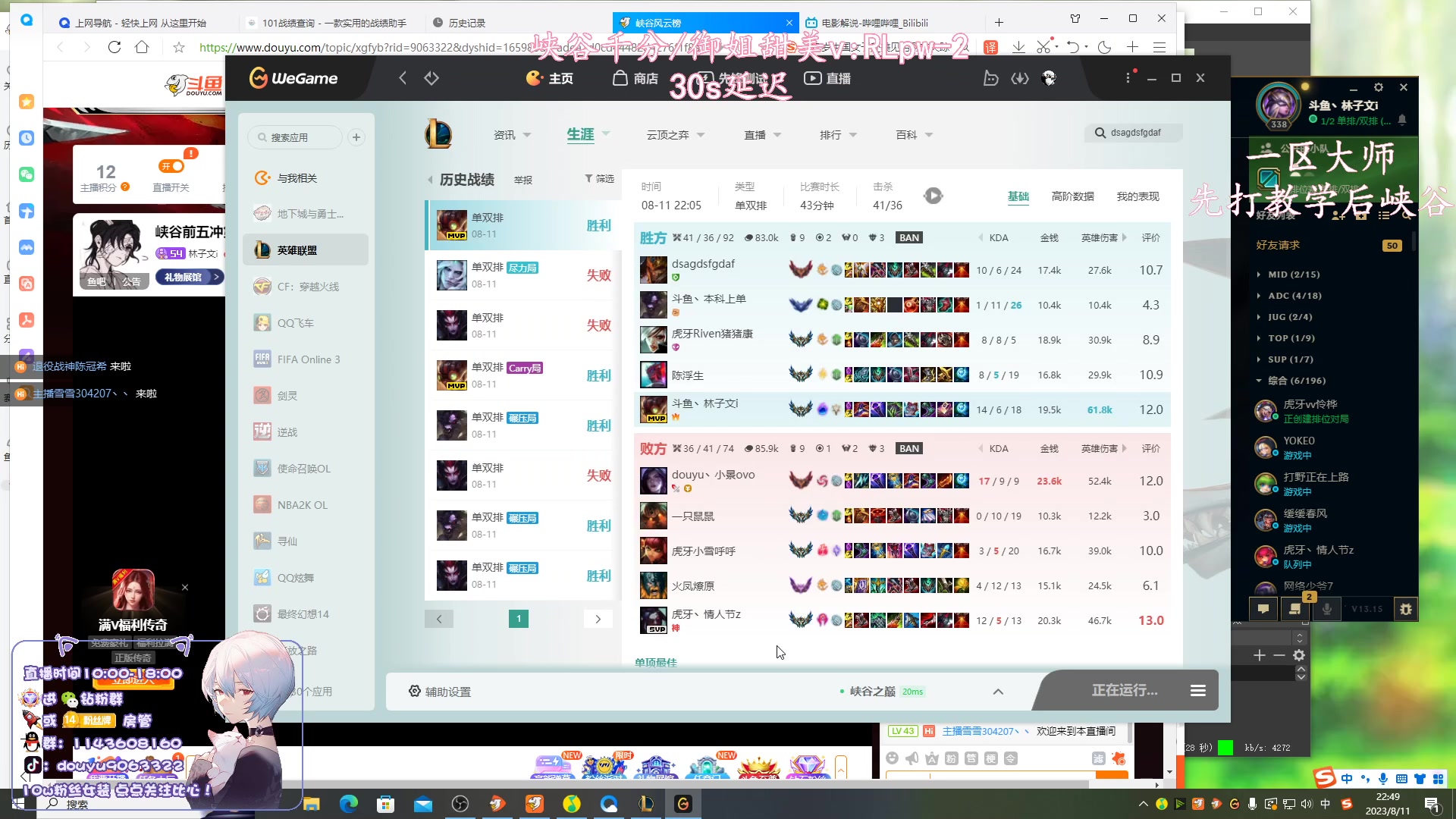Switch to 我的表现 tab

click(1137, 196)
